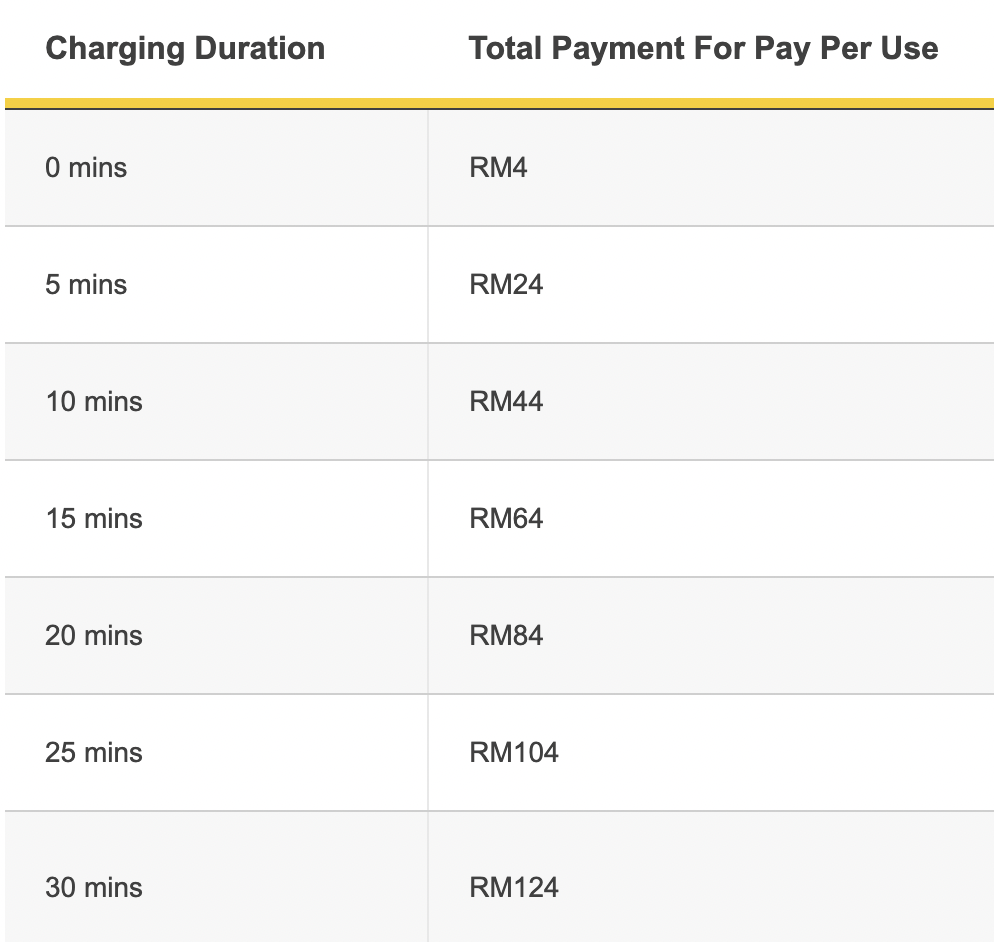The height and width of the screenshot is (942, 994).
Task: Click the "20 mins" duration cell
Action: click(x=94, y=636)
